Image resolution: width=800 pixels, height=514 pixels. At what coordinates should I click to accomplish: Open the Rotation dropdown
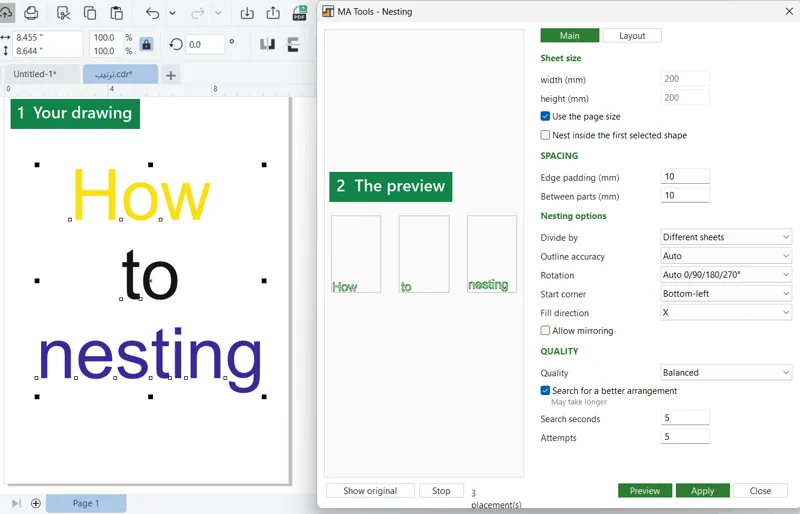point(726,275)
